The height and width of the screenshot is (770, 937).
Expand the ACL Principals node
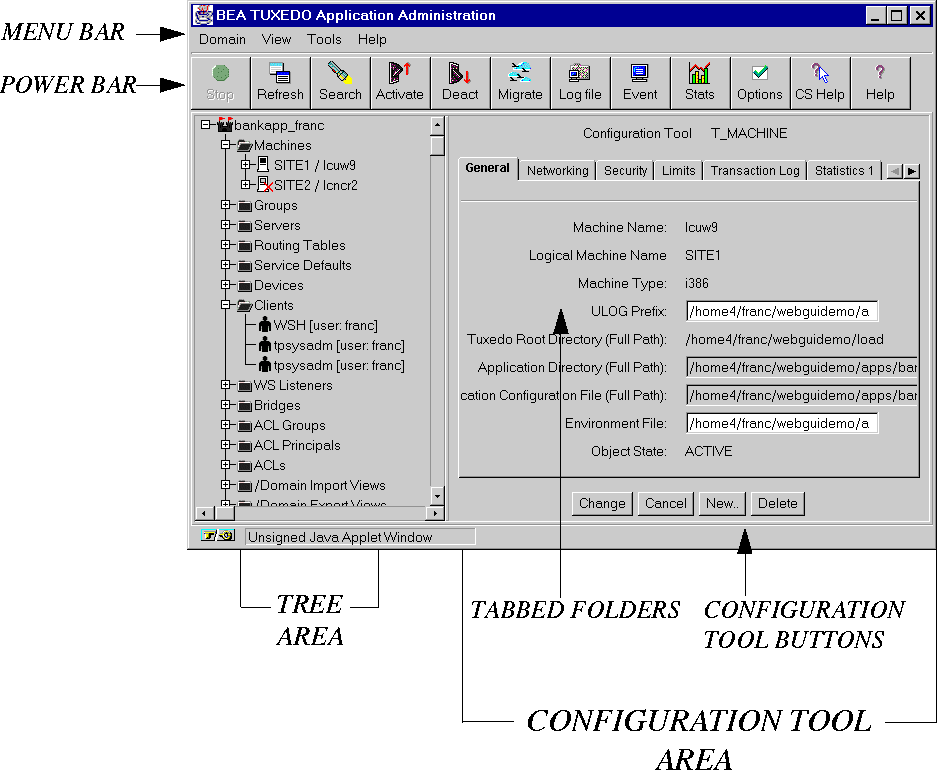point(225,444)
